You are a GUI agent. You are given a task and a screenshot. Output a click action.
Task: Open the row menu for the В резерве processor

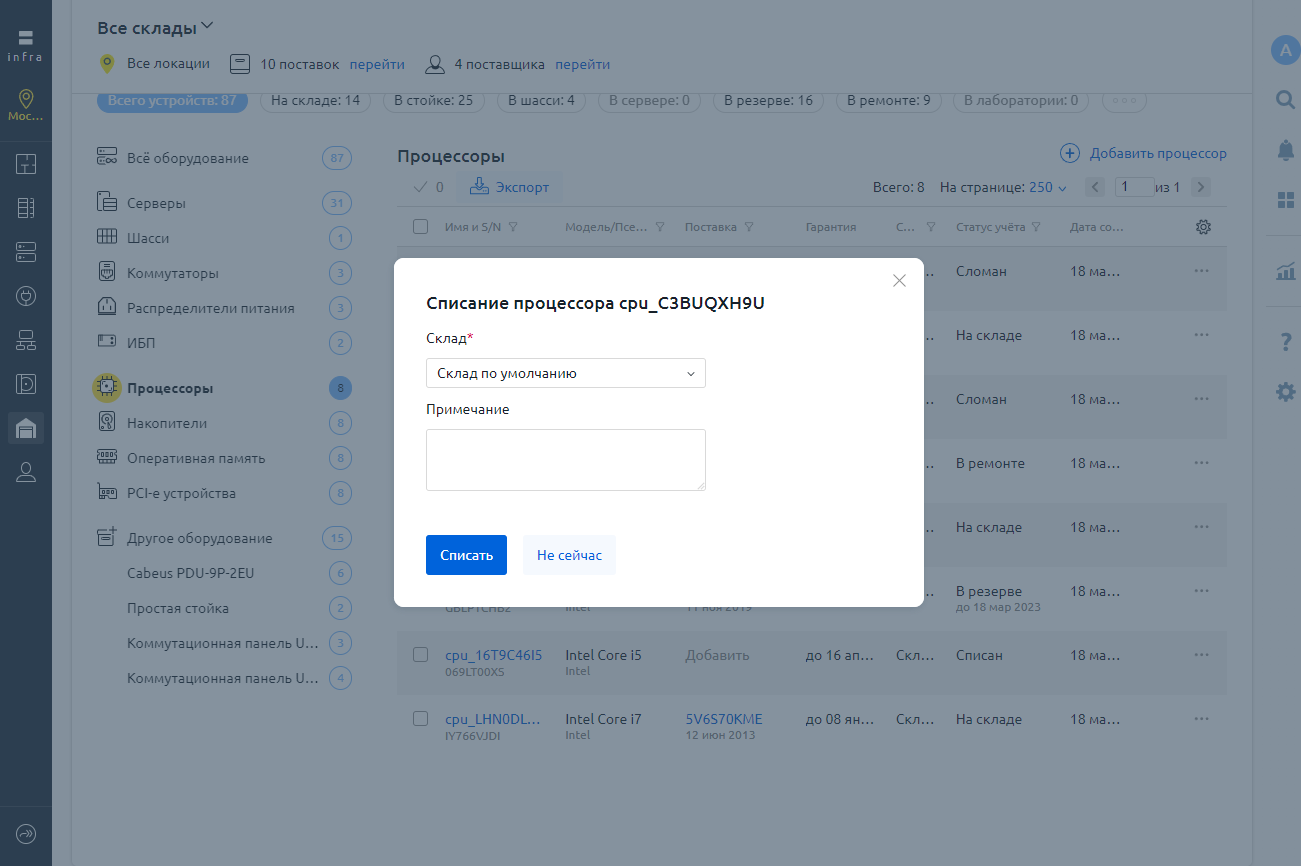(x=1202, y=591)
